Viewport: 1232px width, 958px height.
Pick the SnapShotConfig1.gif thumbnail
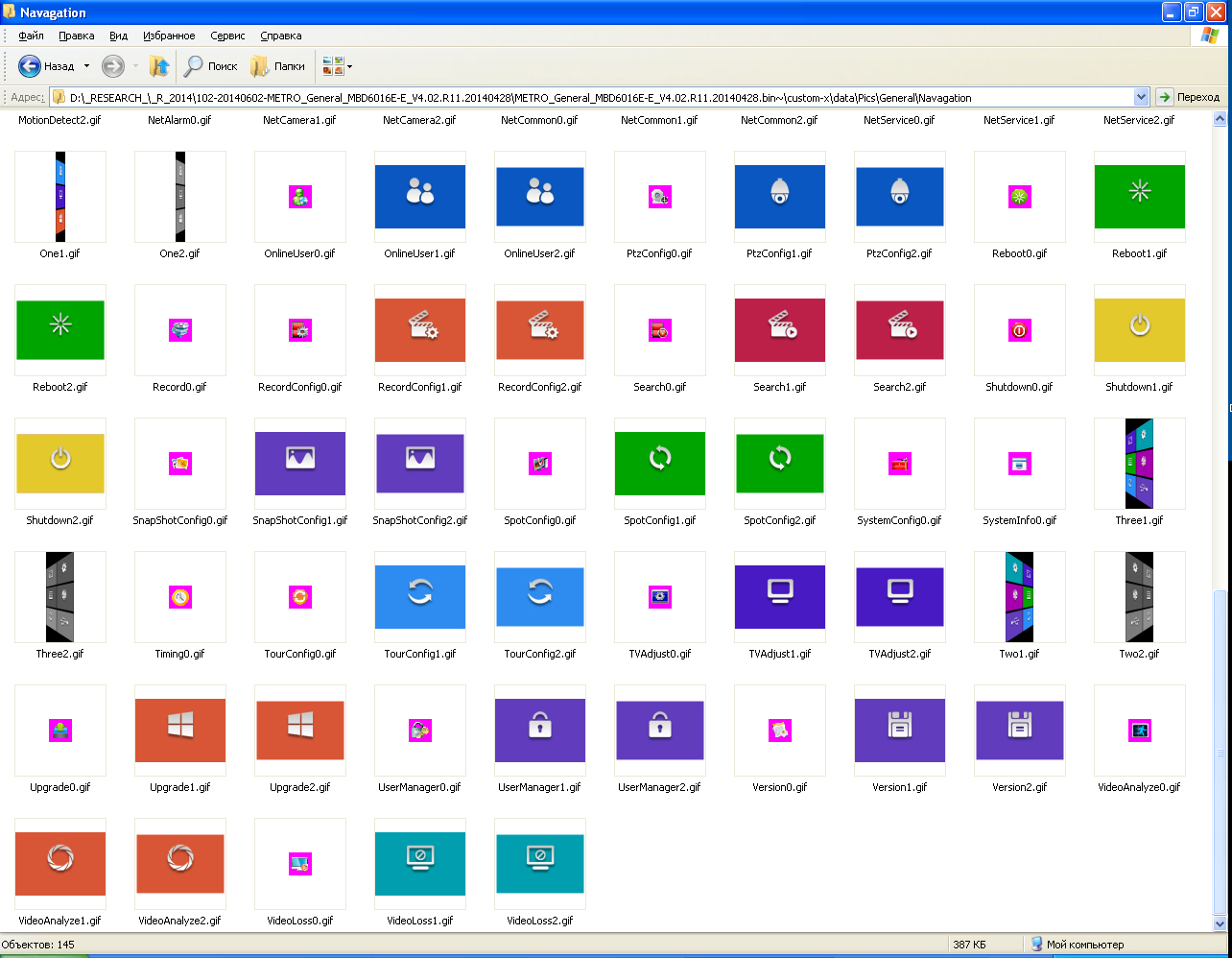[x=299, y=464]
